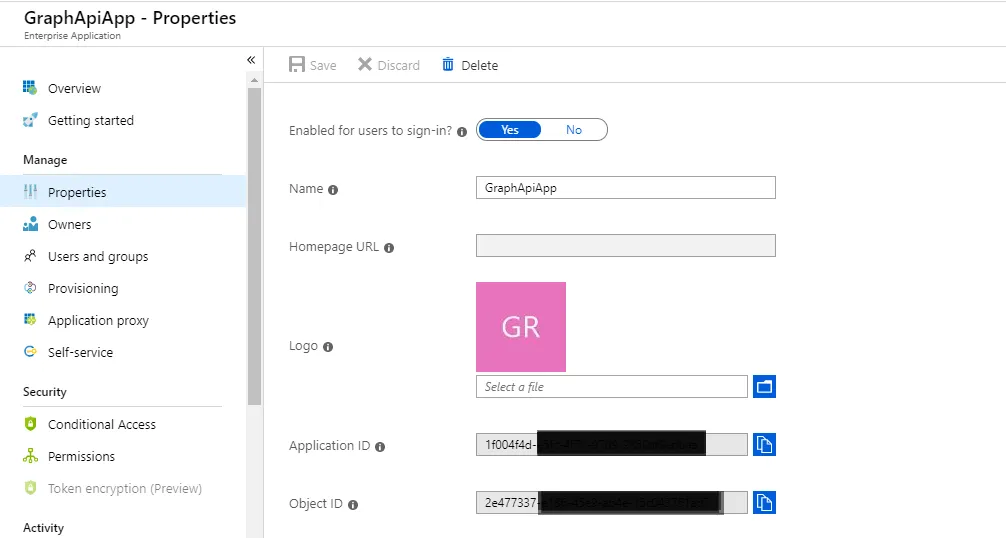The height and width of the screenshot is (538, 1006).
Task: Collapse the sidebar with double chevron
Action: click(x=251, y=60)
